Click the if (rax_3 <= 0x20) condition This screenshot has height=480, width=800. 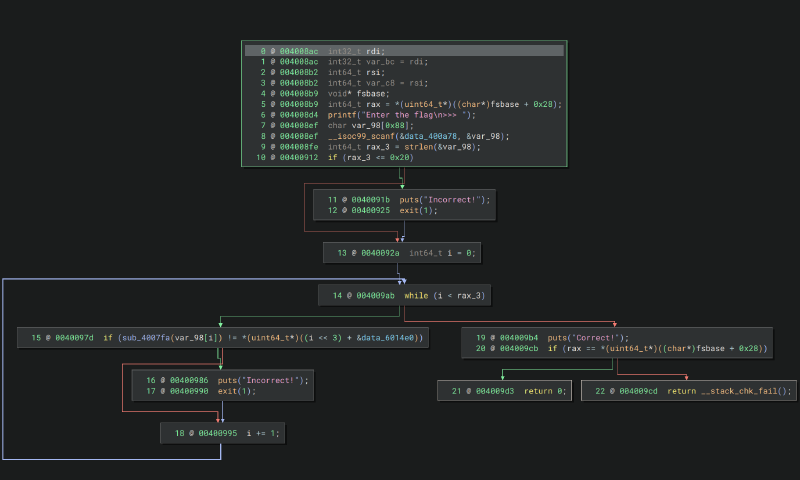coord(370,157)
